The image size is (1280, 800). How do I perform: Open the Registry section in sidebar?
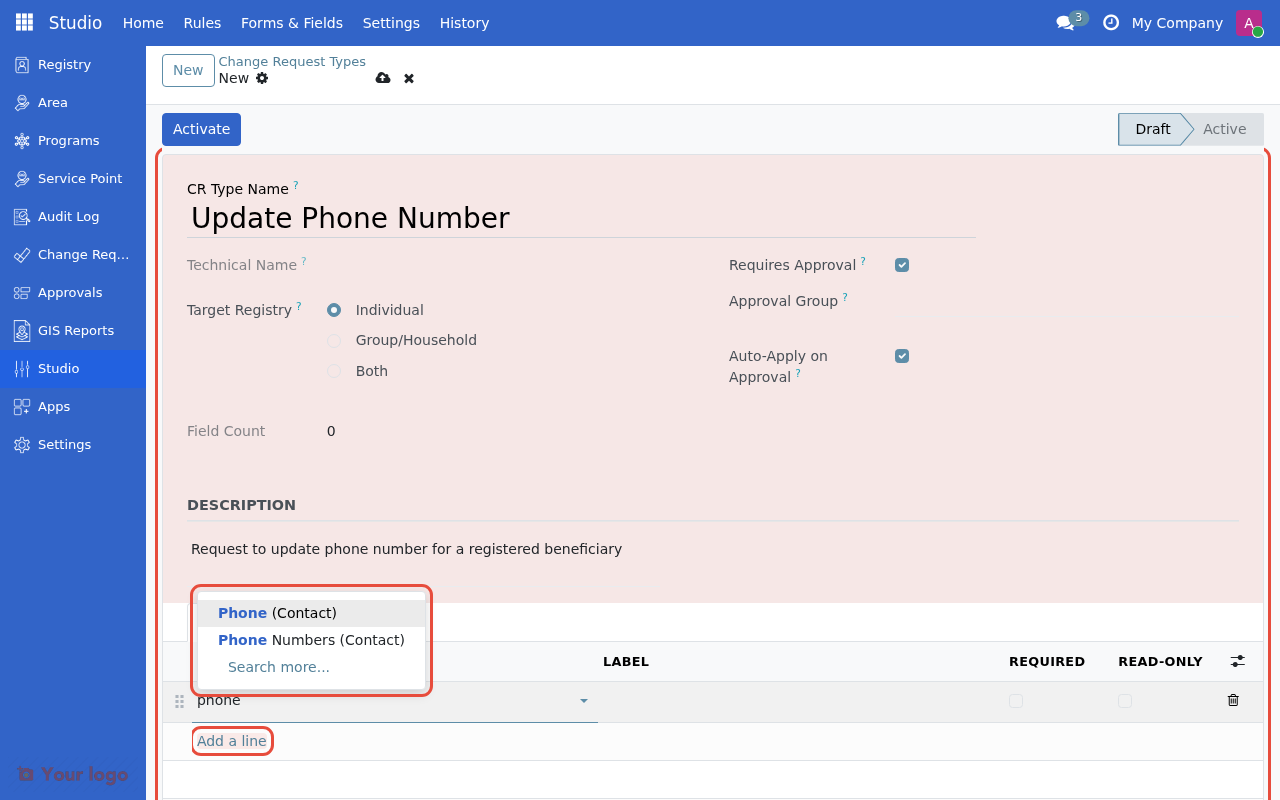[x=62, y=64]
